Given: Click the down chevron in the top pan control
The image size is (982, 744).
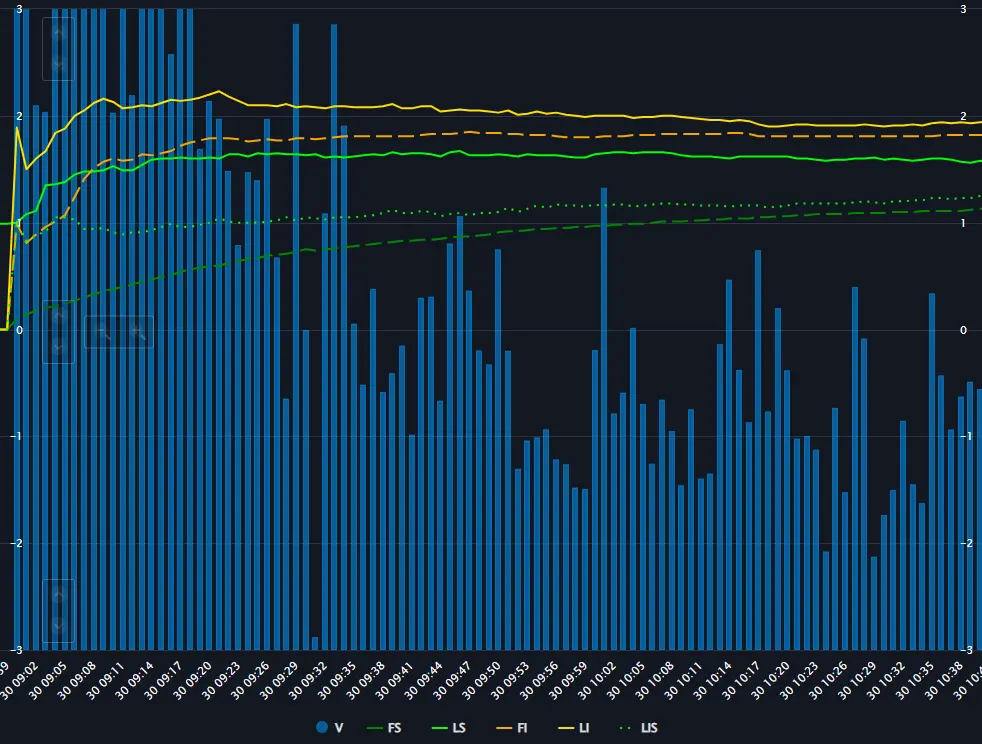Looking at the screenshot, I should pos(58,64).
